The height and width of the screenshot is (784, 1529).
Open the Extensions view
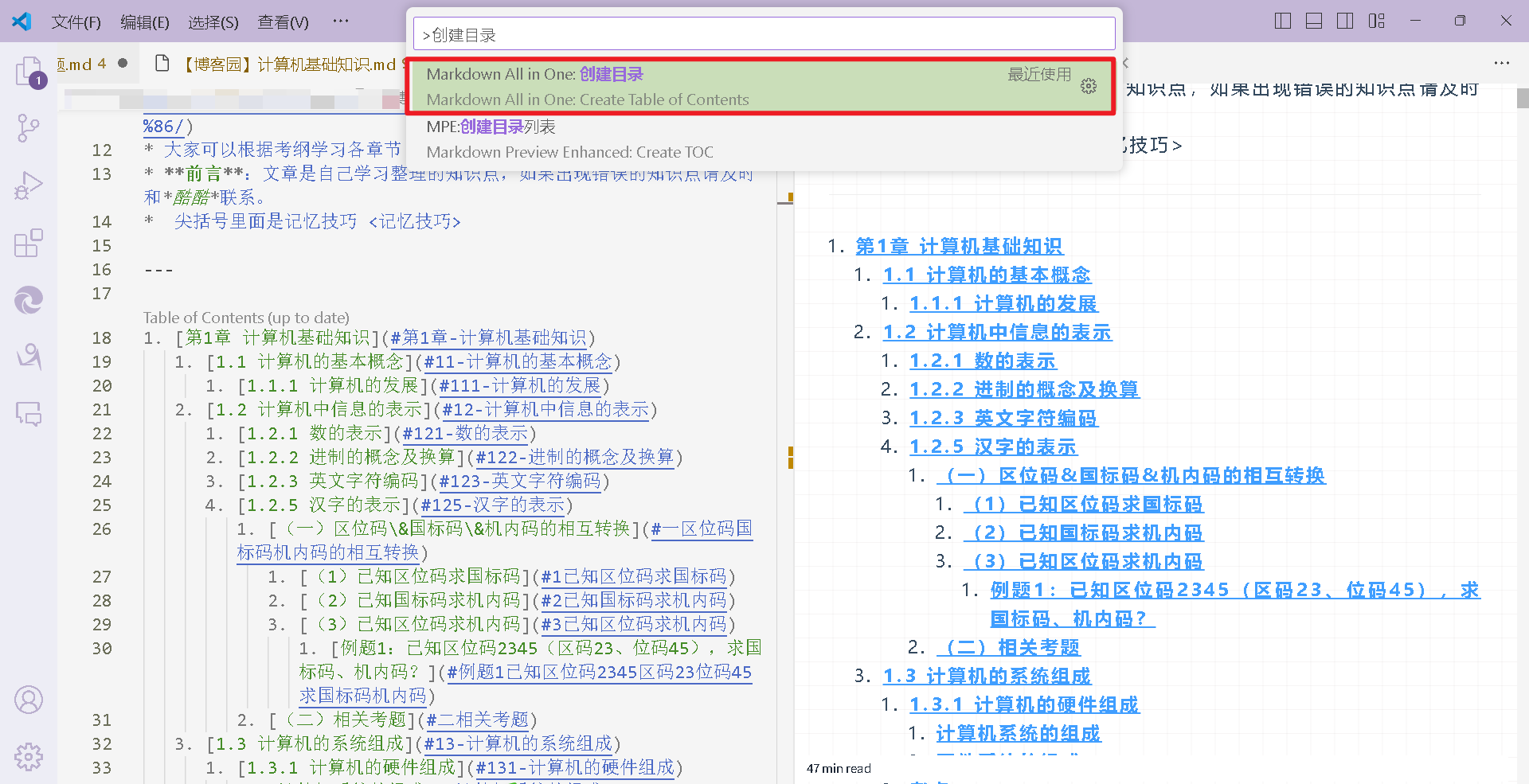(x=29, y=243)
